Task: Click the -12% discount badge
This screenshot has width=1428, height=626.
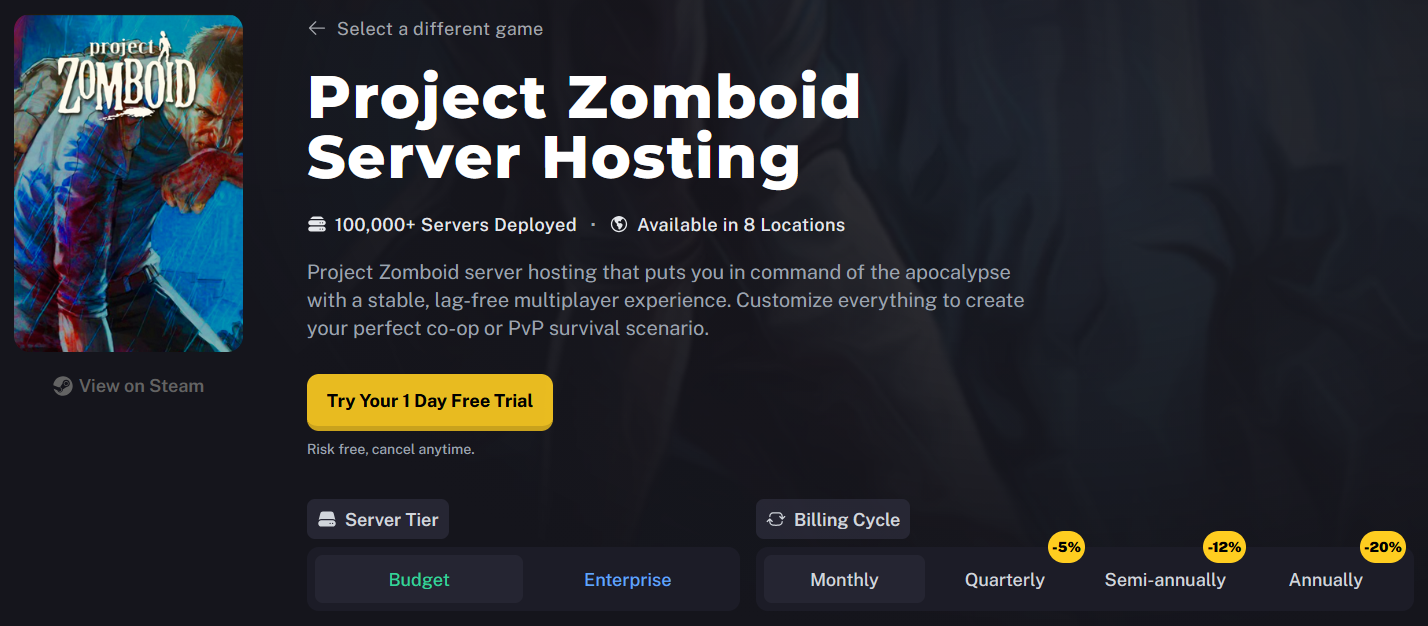Action: click(x=1224, y=547)
